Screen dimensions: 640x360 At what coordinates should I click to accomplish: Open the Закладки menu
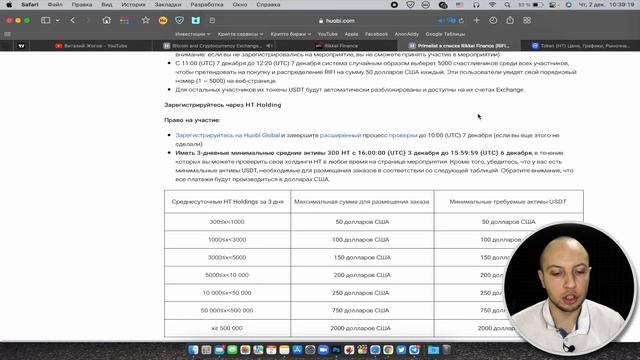point(168,4)
